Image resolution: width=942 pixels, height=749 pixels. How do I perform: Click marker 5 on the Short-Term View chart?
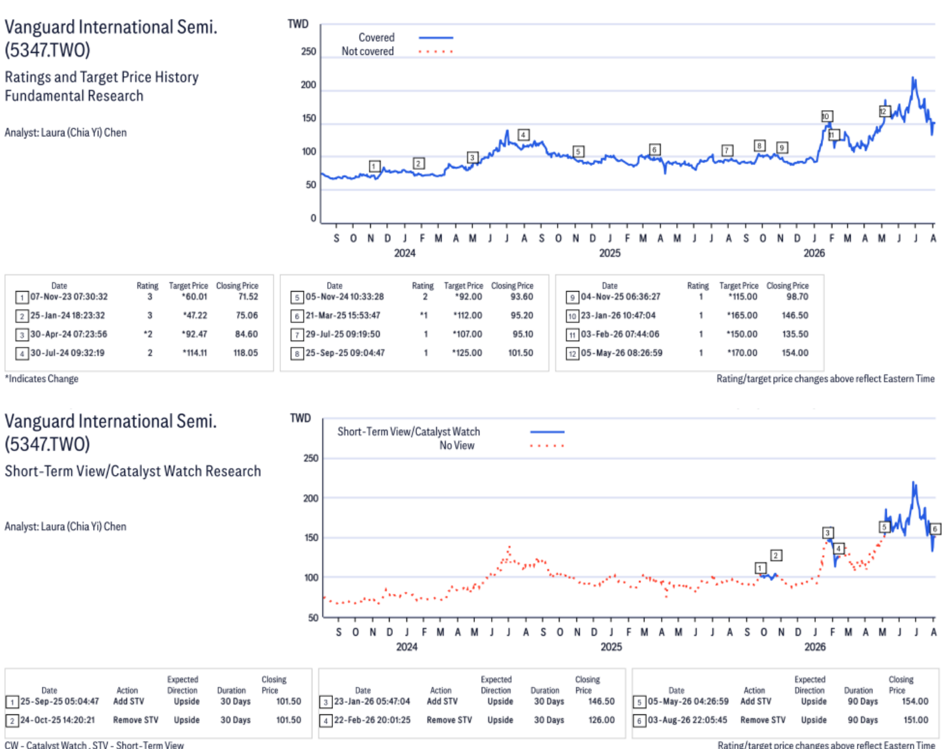click(x=884, y=527)
